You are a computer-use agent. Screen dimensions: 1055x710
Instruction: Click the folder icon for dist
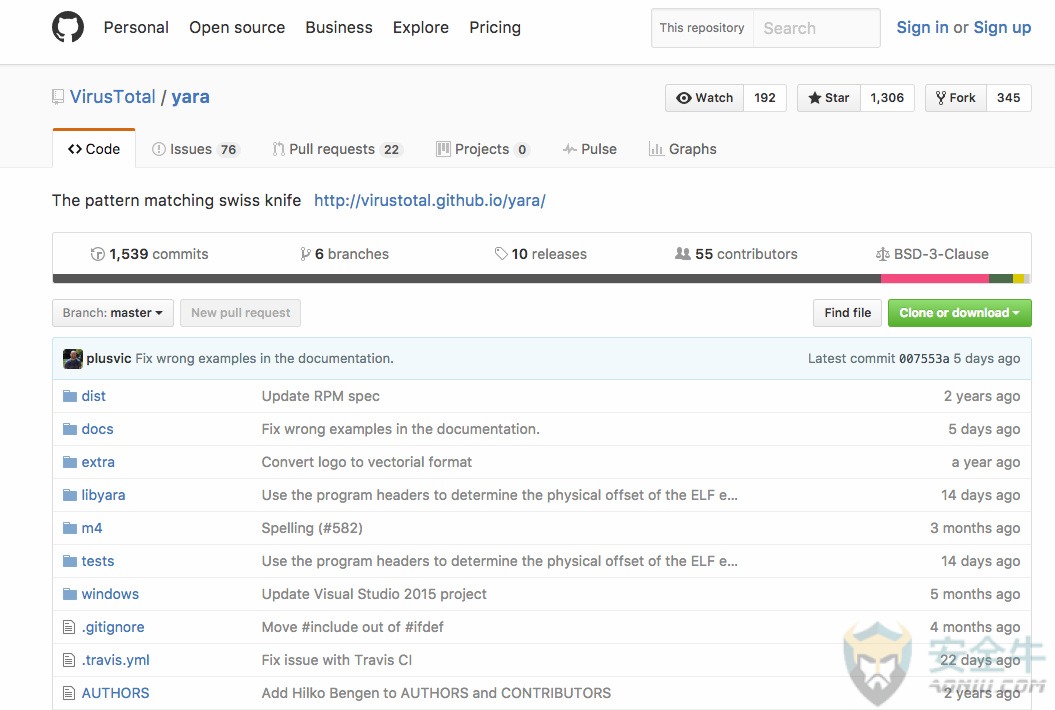tap(70, 396)
